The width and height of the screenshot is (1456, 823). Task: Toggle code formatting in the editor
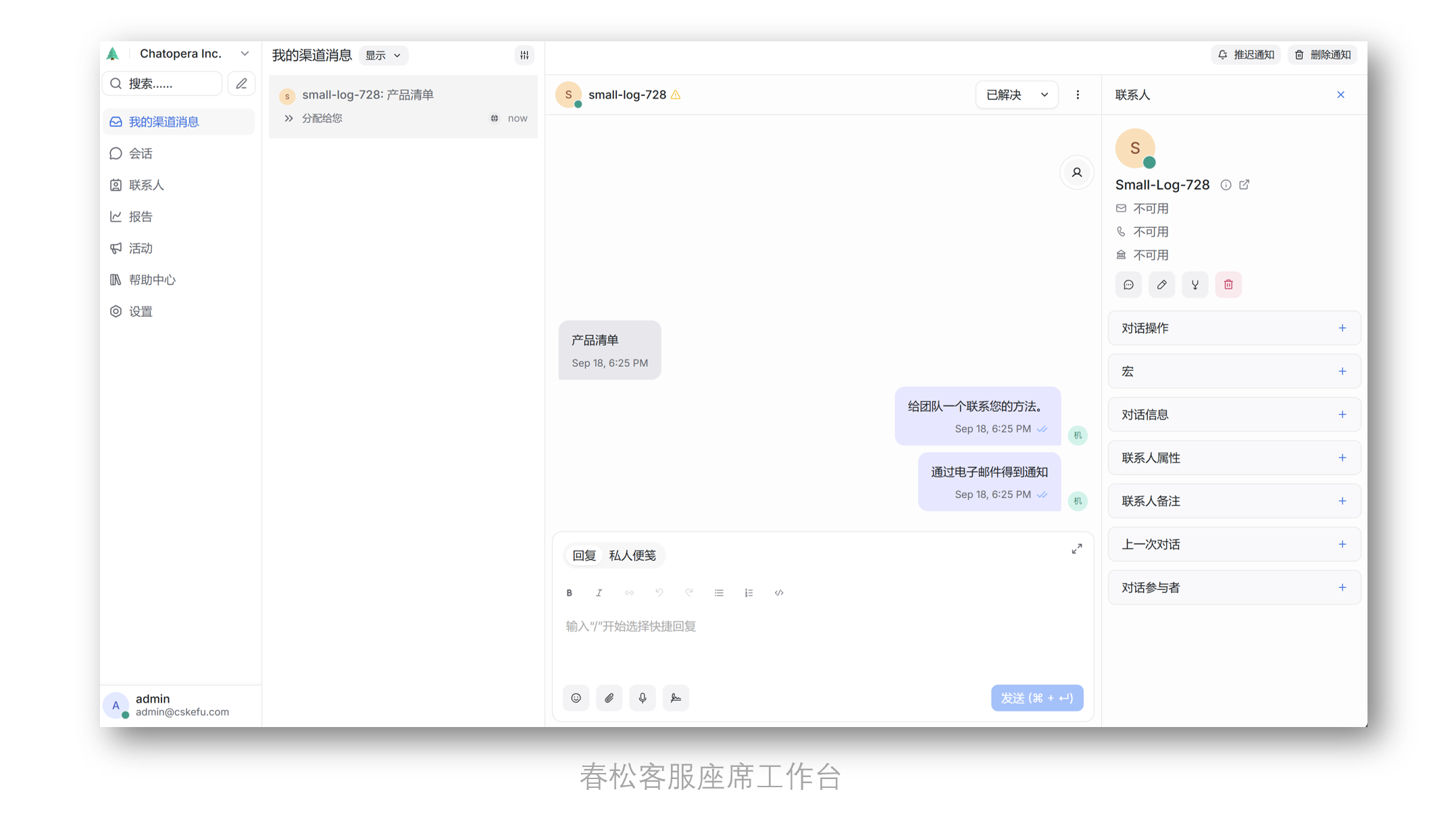[x=778, y=593]
